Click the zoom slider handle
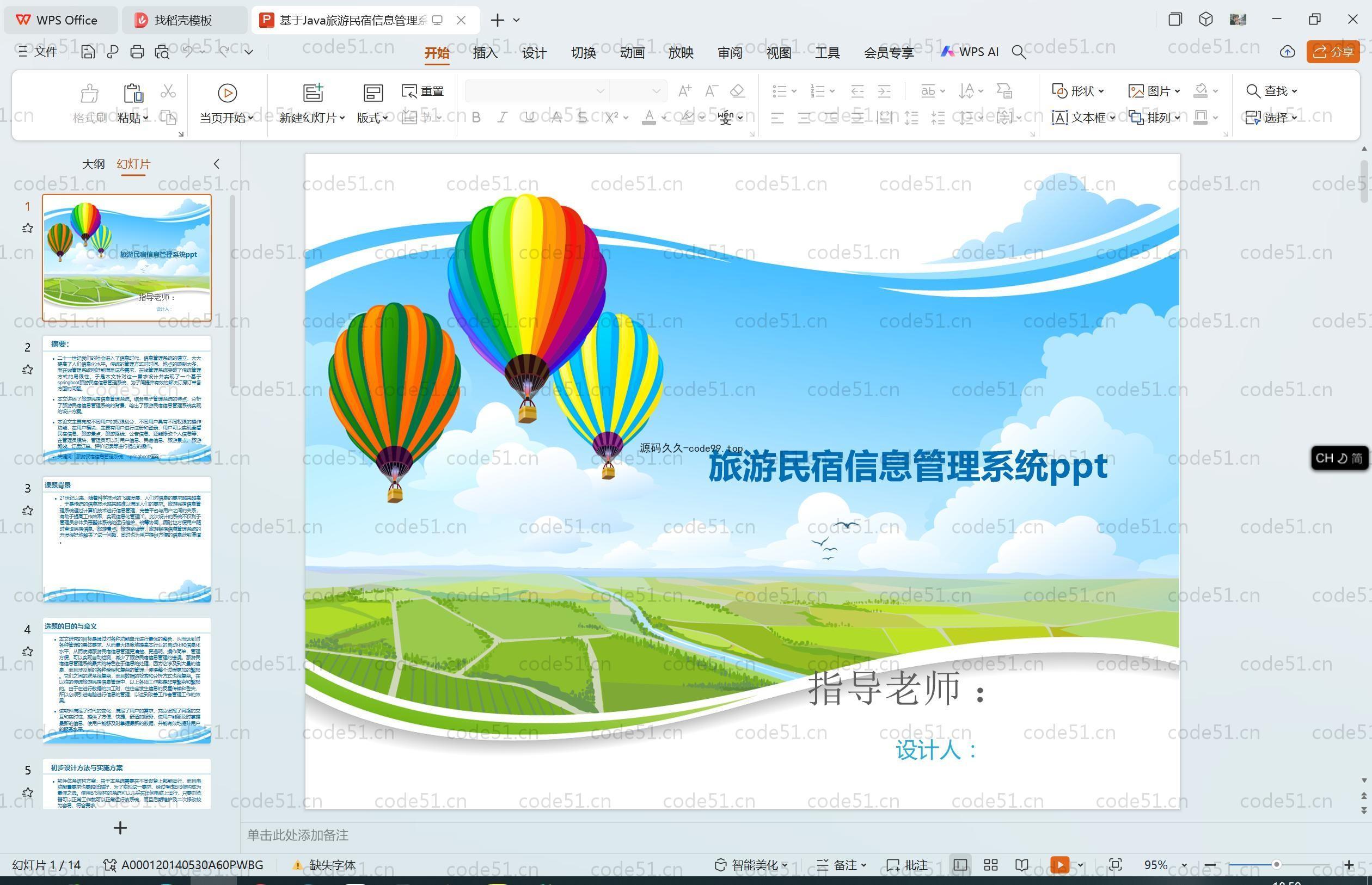 pos(1276,865)
